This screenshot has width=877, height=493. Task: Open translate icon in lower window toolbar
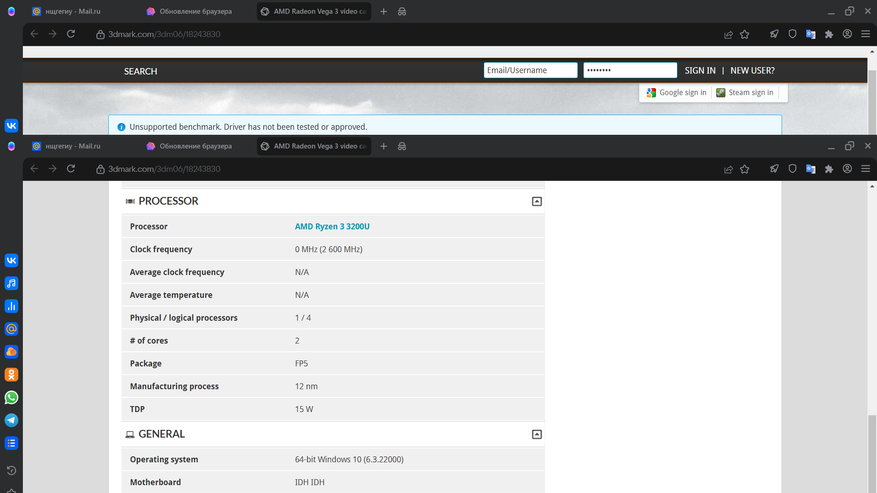(x=810, y=169)
